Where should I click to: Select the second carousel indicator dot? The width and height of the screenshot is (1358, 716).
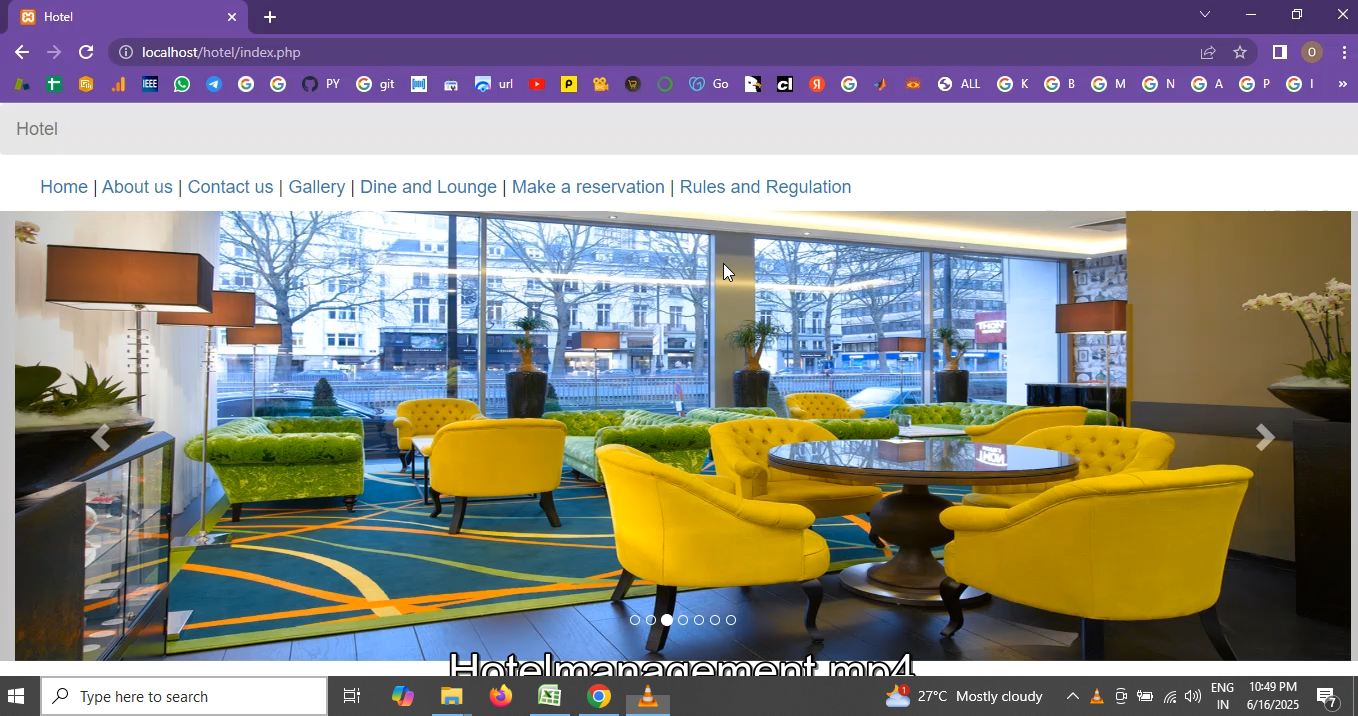[x=651, y=620]
